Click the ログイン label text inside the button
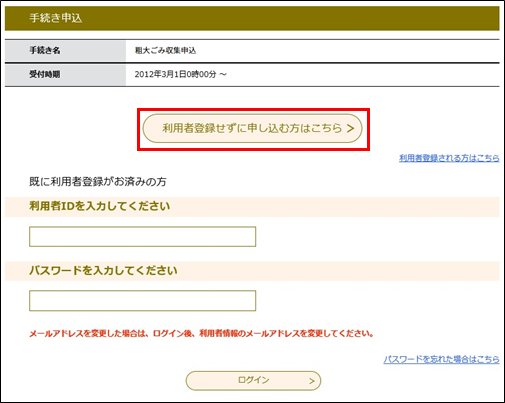505x403 pixels. [253, 380]
